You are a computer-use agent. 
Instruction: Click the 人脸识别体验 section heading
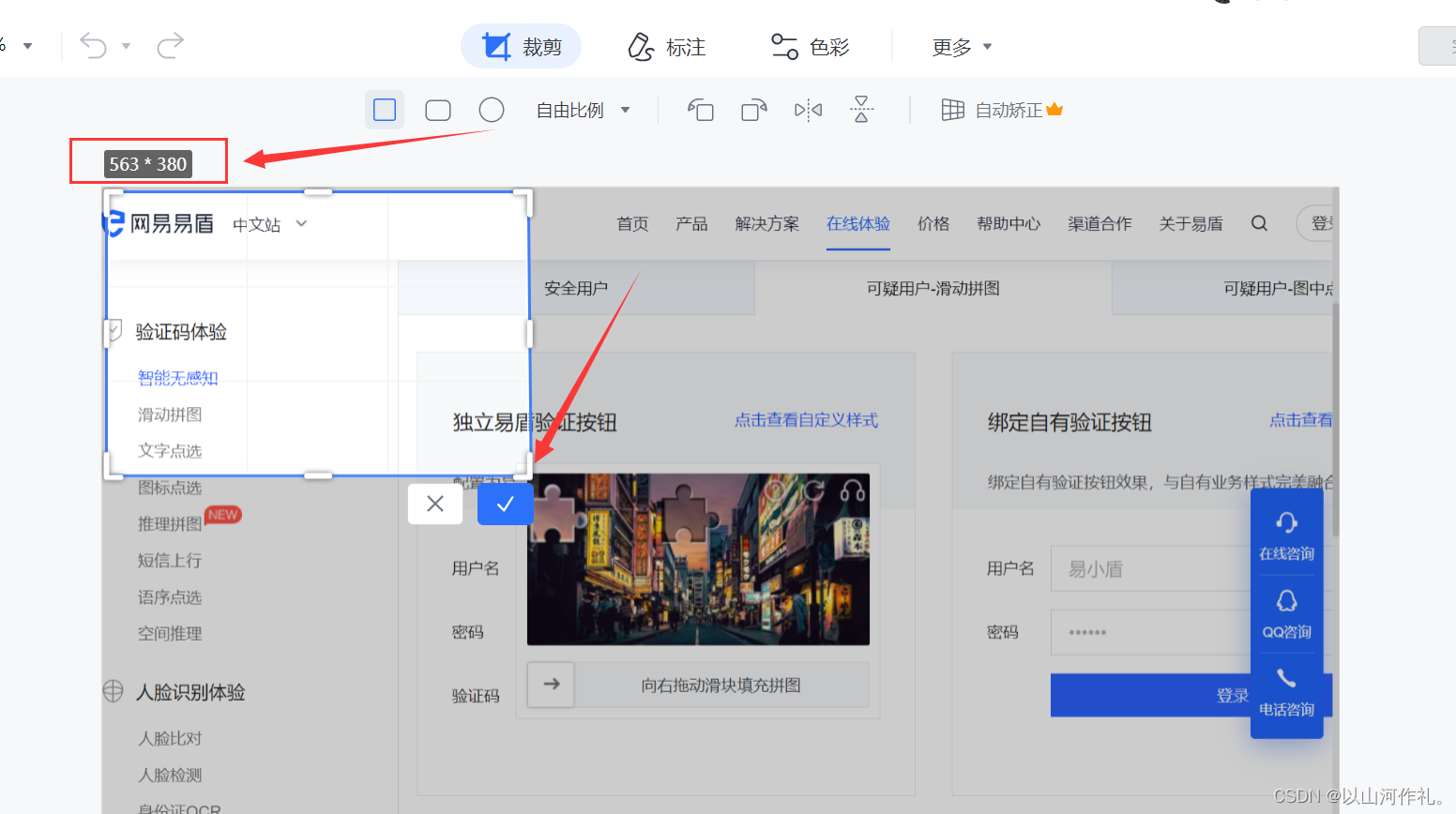(x=190, y=692)
